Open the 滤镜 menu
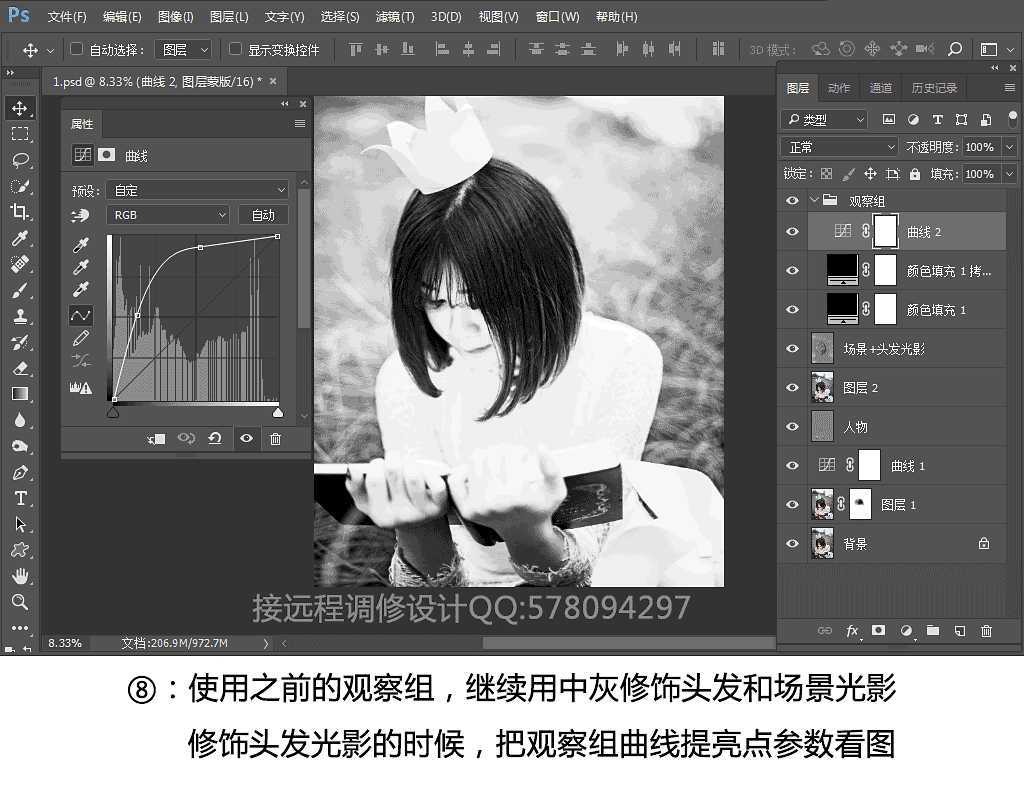Viewport: 1024px width, 785px height. point(396,16)
